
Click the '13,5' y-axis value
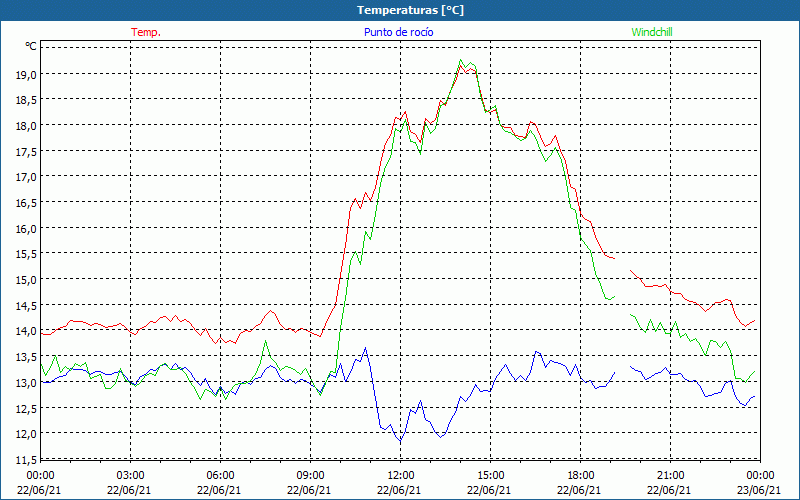[x=28, y=357]
